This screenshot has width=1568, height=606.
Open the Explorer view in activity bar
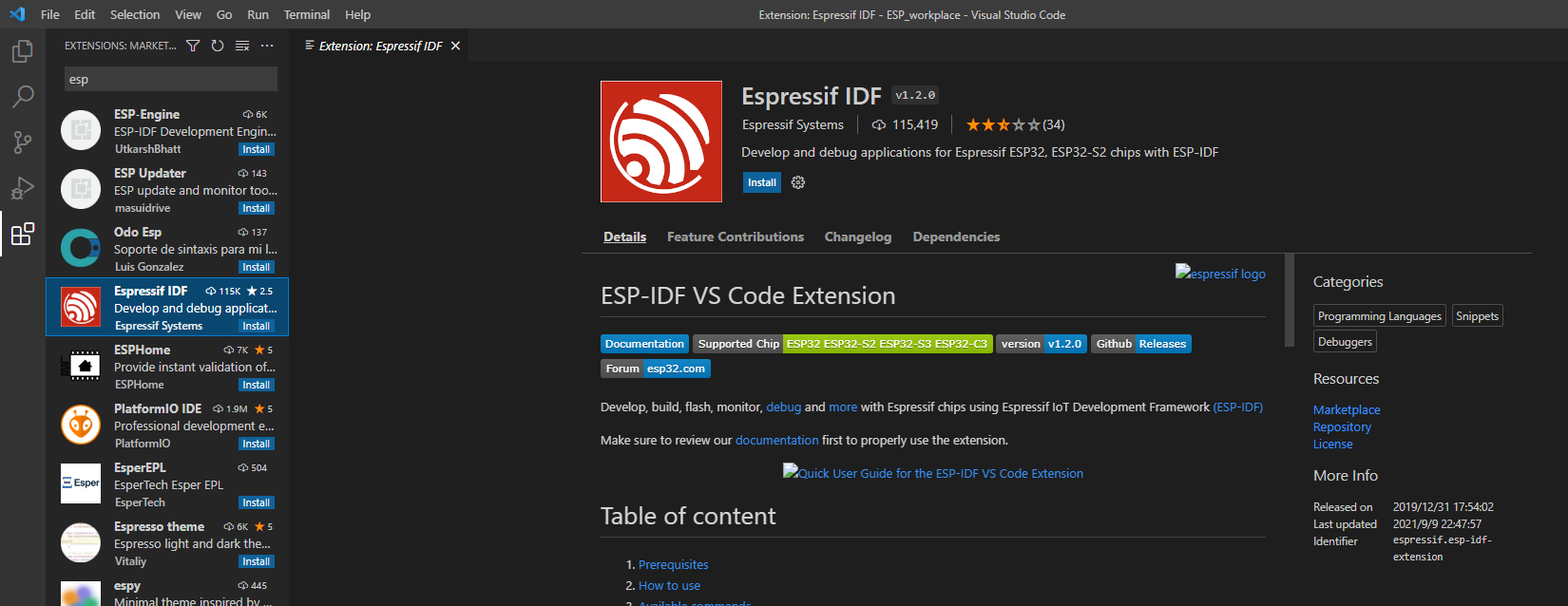tap(23, 51)
